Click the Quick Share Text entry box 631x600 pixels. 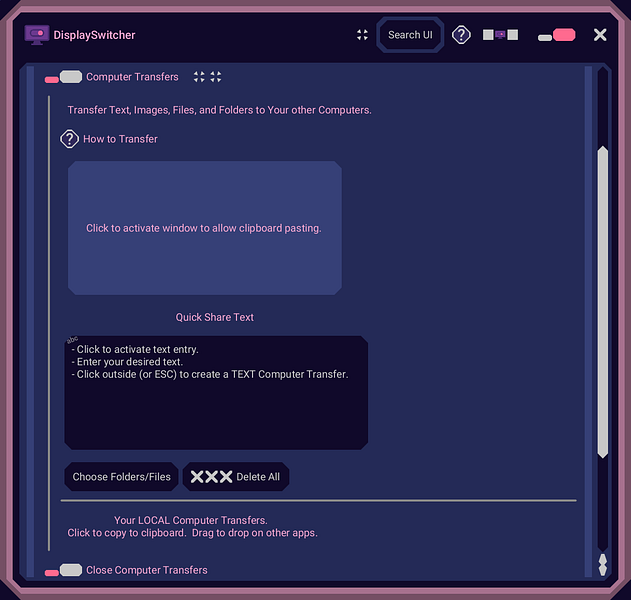click(x=216, y=393)
